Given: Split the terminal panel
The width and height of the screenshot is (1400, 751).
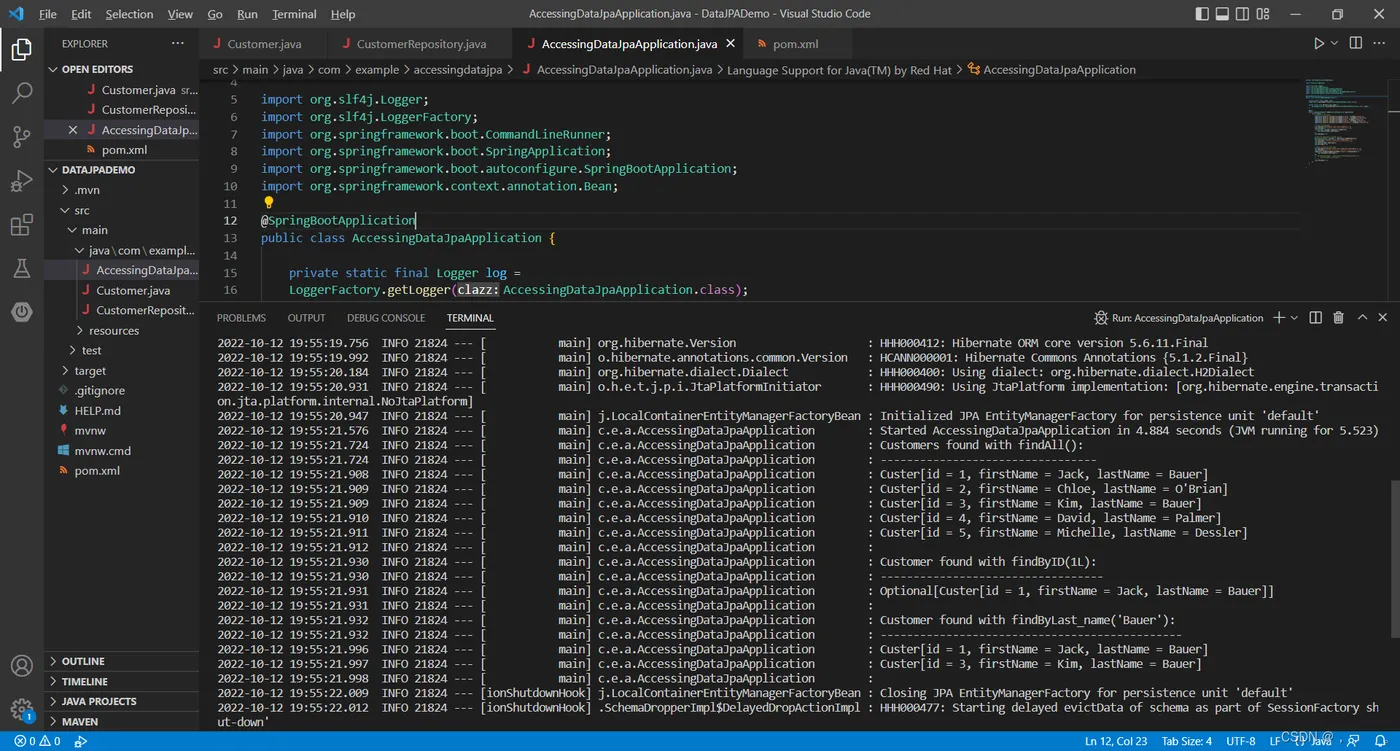Looking at the screenshot, I should (x=1316, y=318).
